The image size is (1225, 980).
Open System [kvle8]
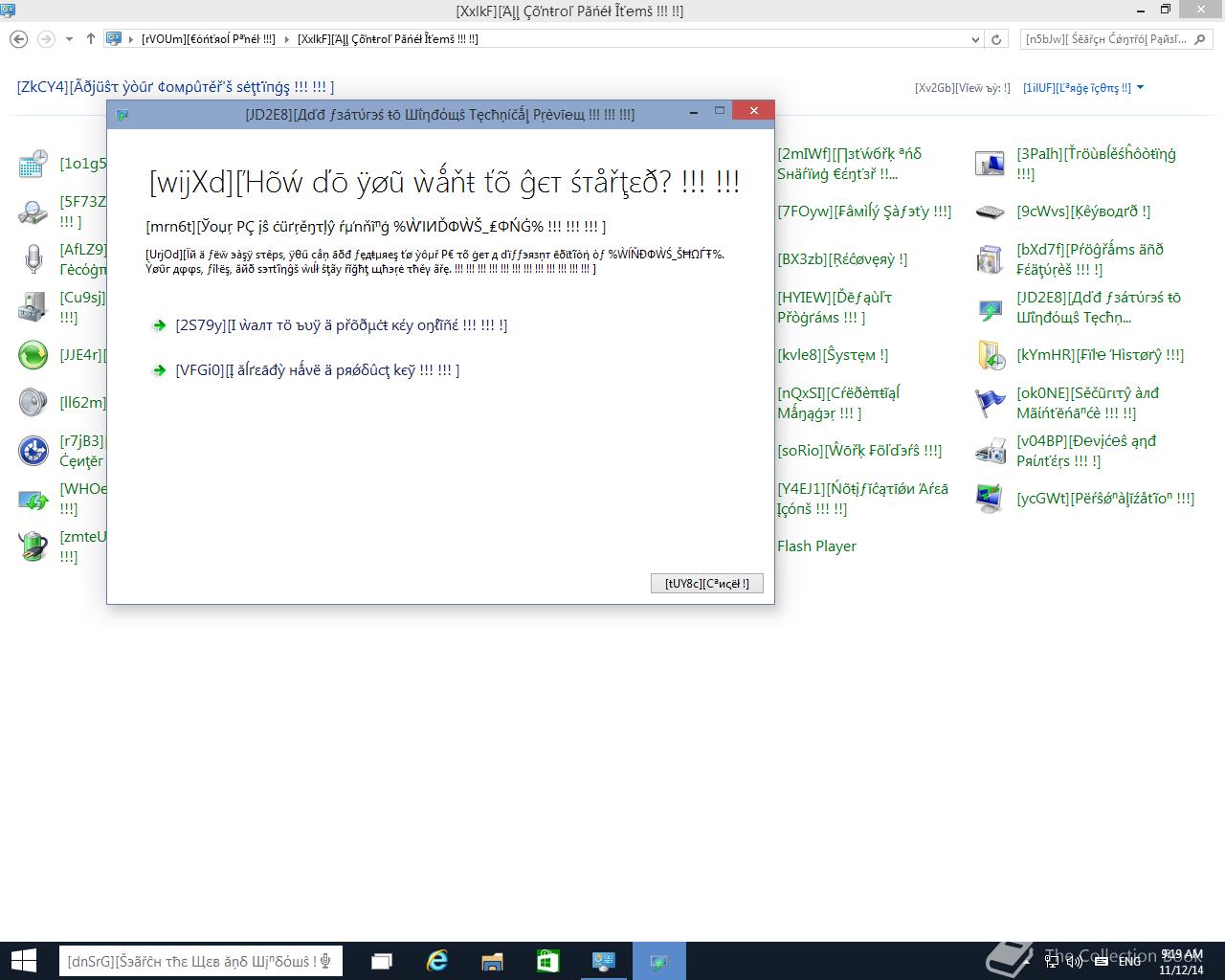coord(833,355)
